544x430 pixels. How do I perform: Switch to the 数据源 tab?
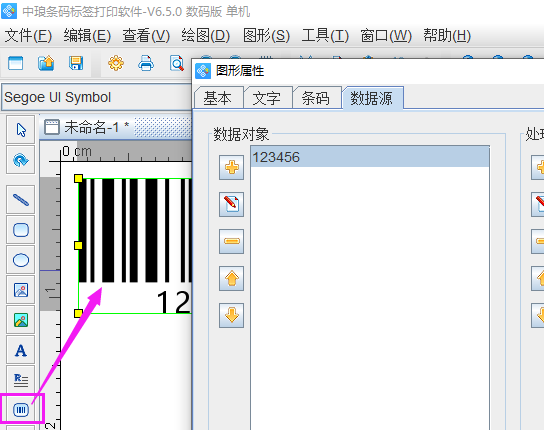[372, 98]
